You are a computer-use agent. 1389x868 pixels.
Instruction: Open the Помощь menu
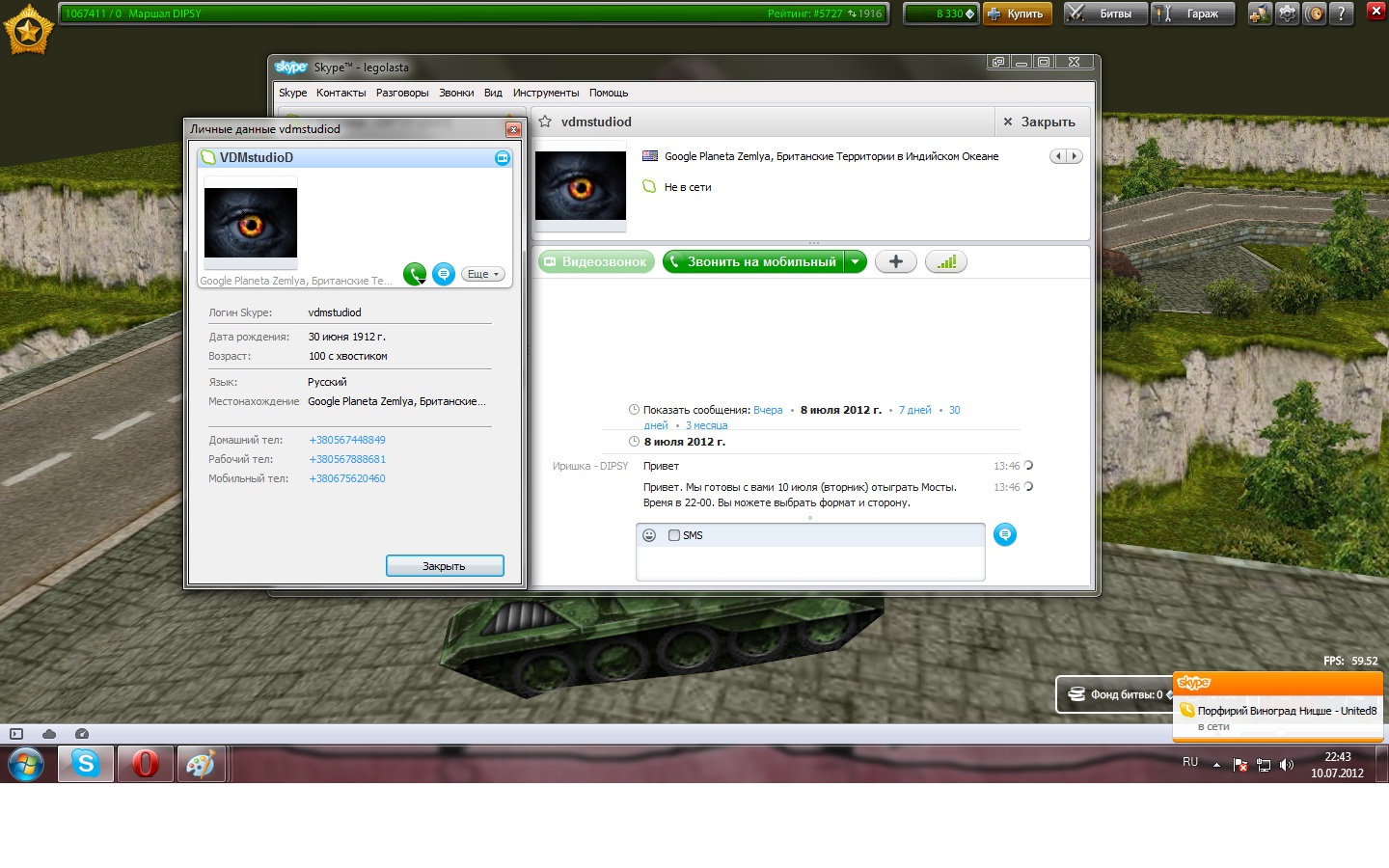pyautogui.click(x=609, y=93)
